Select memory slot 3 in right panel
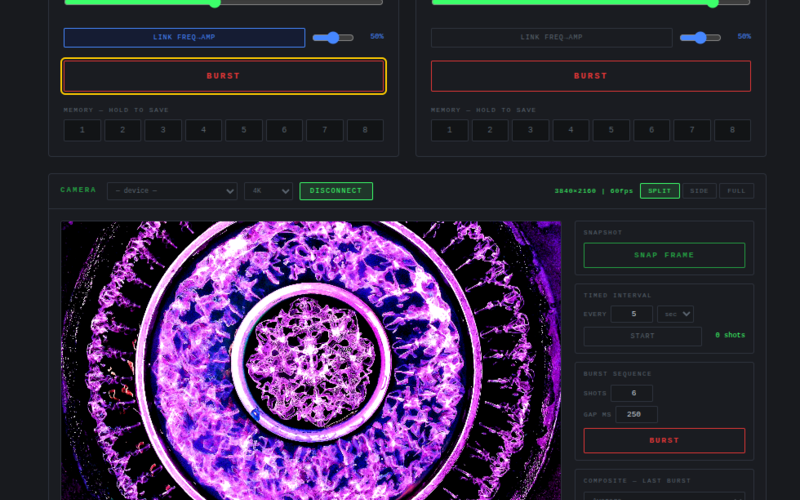This screenshot has height=500, width=800. click(x=531, y=130)
